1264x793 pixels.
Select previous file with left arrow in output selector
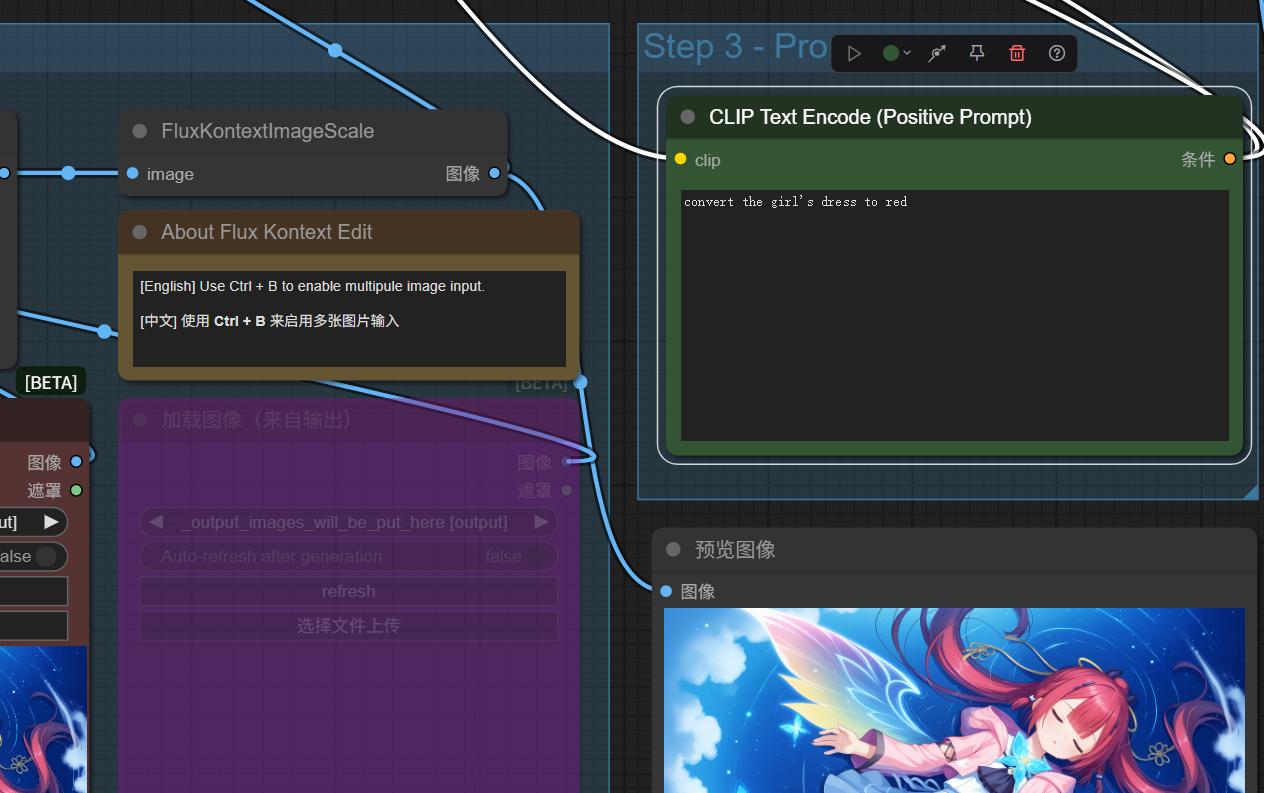(x=155, y=522)
